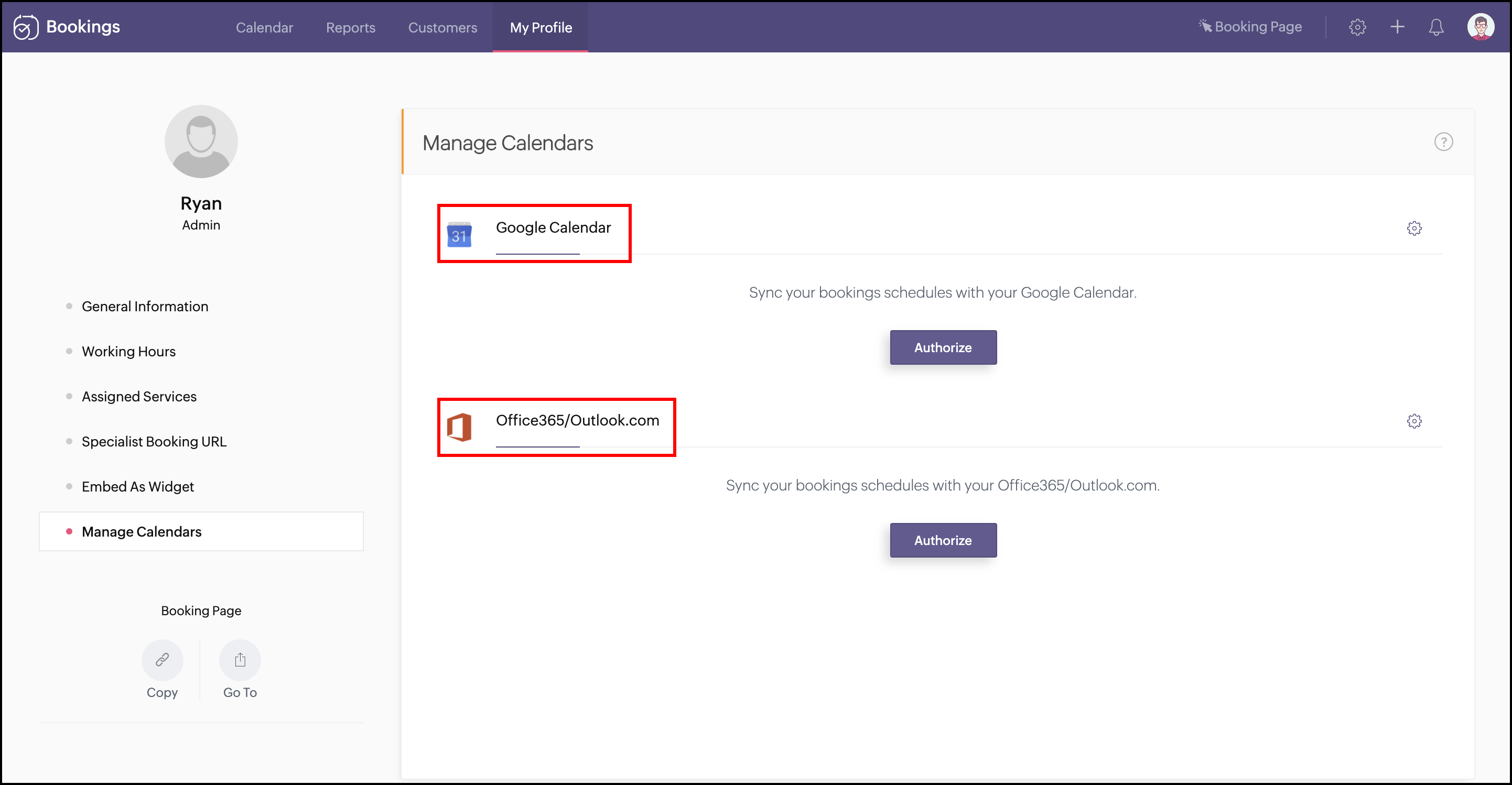Go to the Customers tab
The height and width of the screenshot is (785, 1512).
[x=442, y=28]
